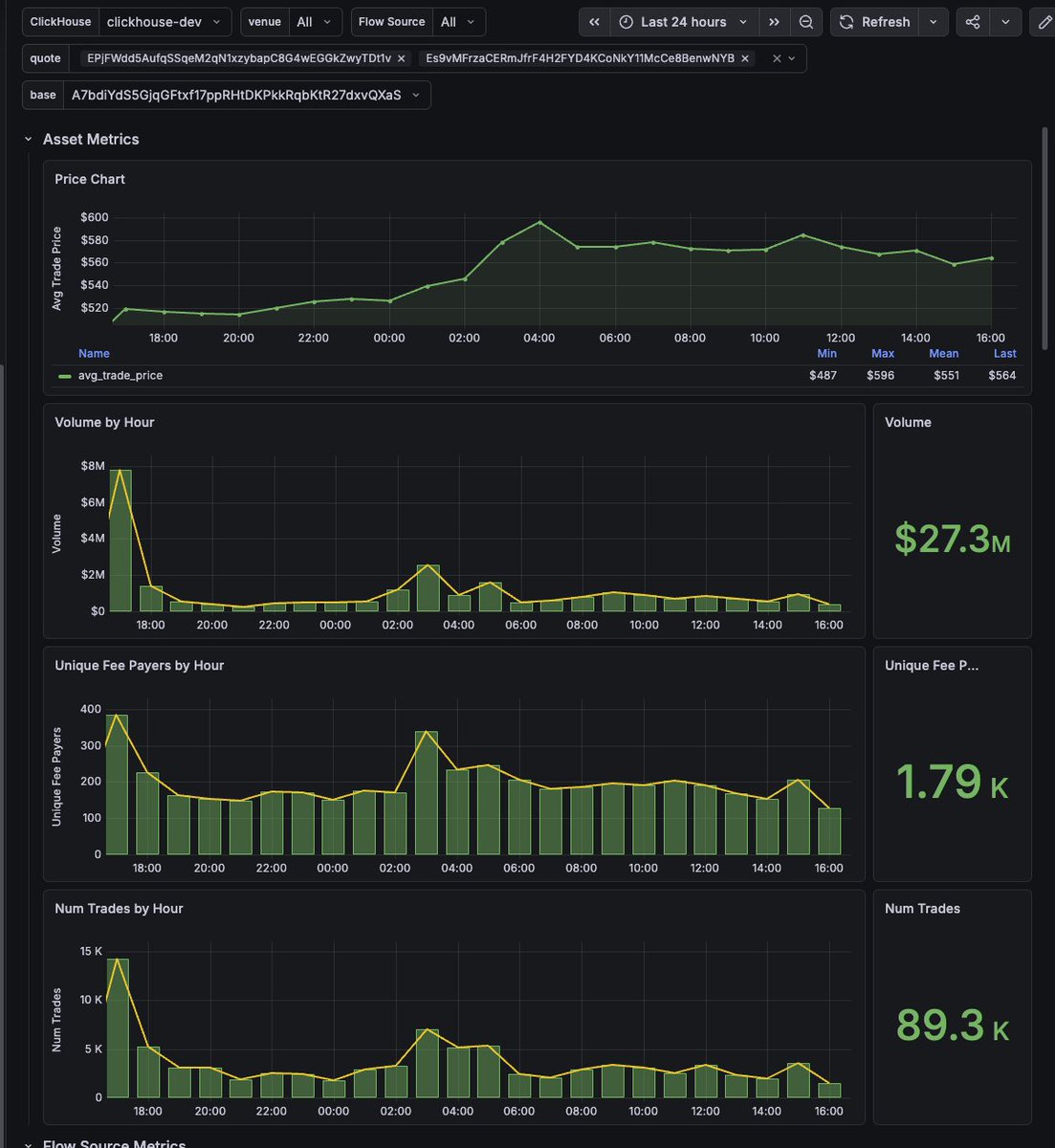Expand the quote variable dropdown chevron
Image resolution: width=1055 pixels, height=1148 pixels.
[792, 58]
